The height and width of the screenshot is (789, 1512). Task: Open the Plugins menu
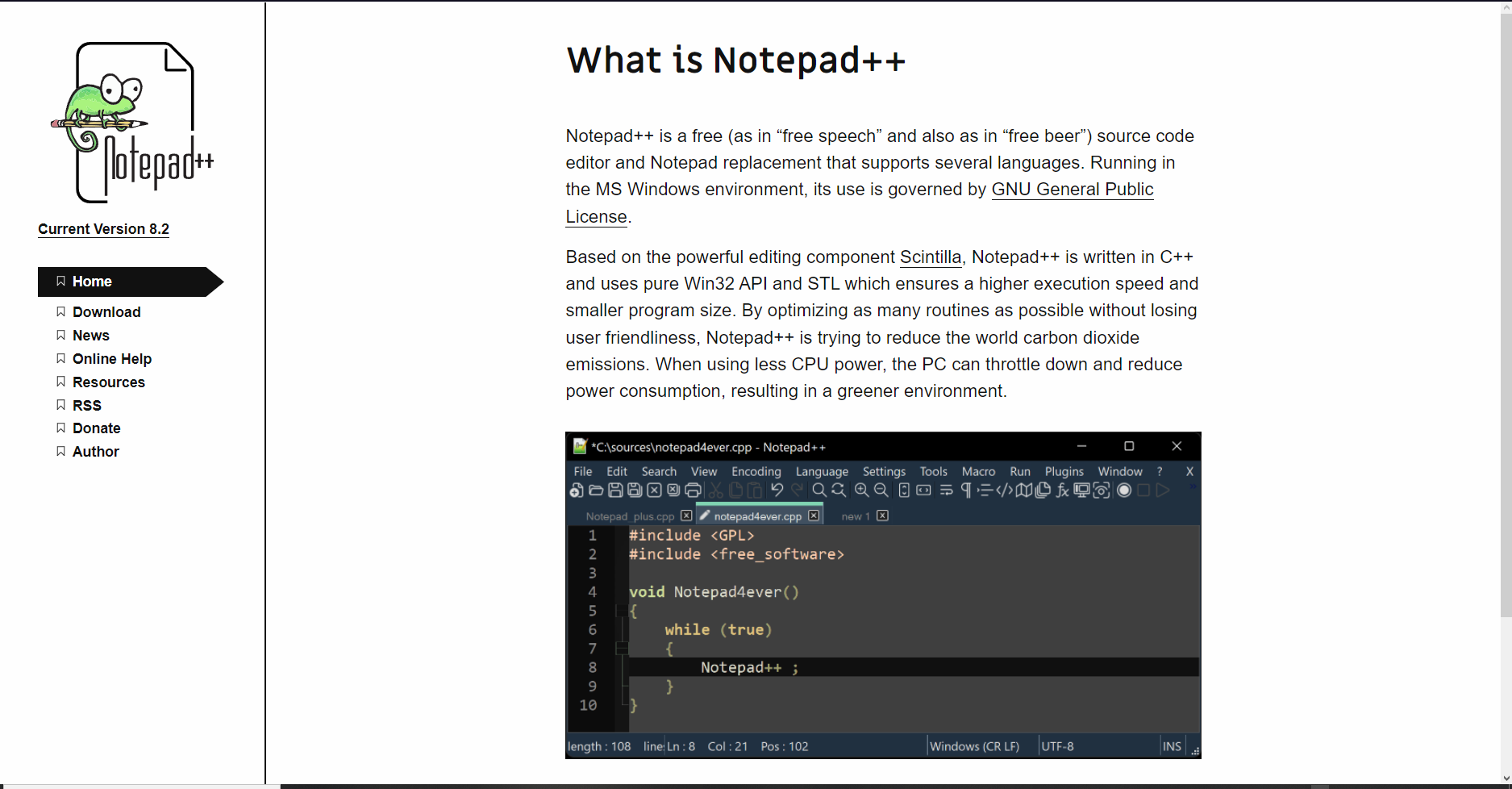click(x=1064, y=471)
